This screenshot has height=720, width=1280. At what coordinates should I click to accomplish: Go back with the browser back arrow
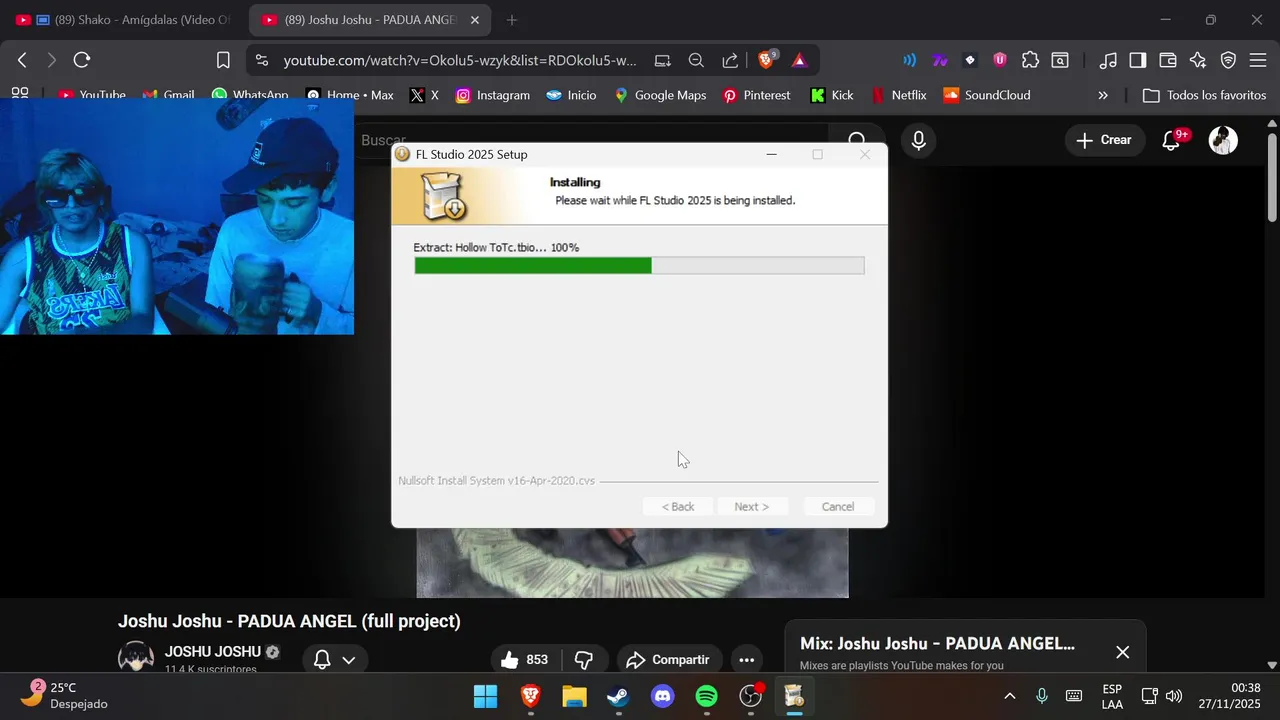[x=22, y=60]
